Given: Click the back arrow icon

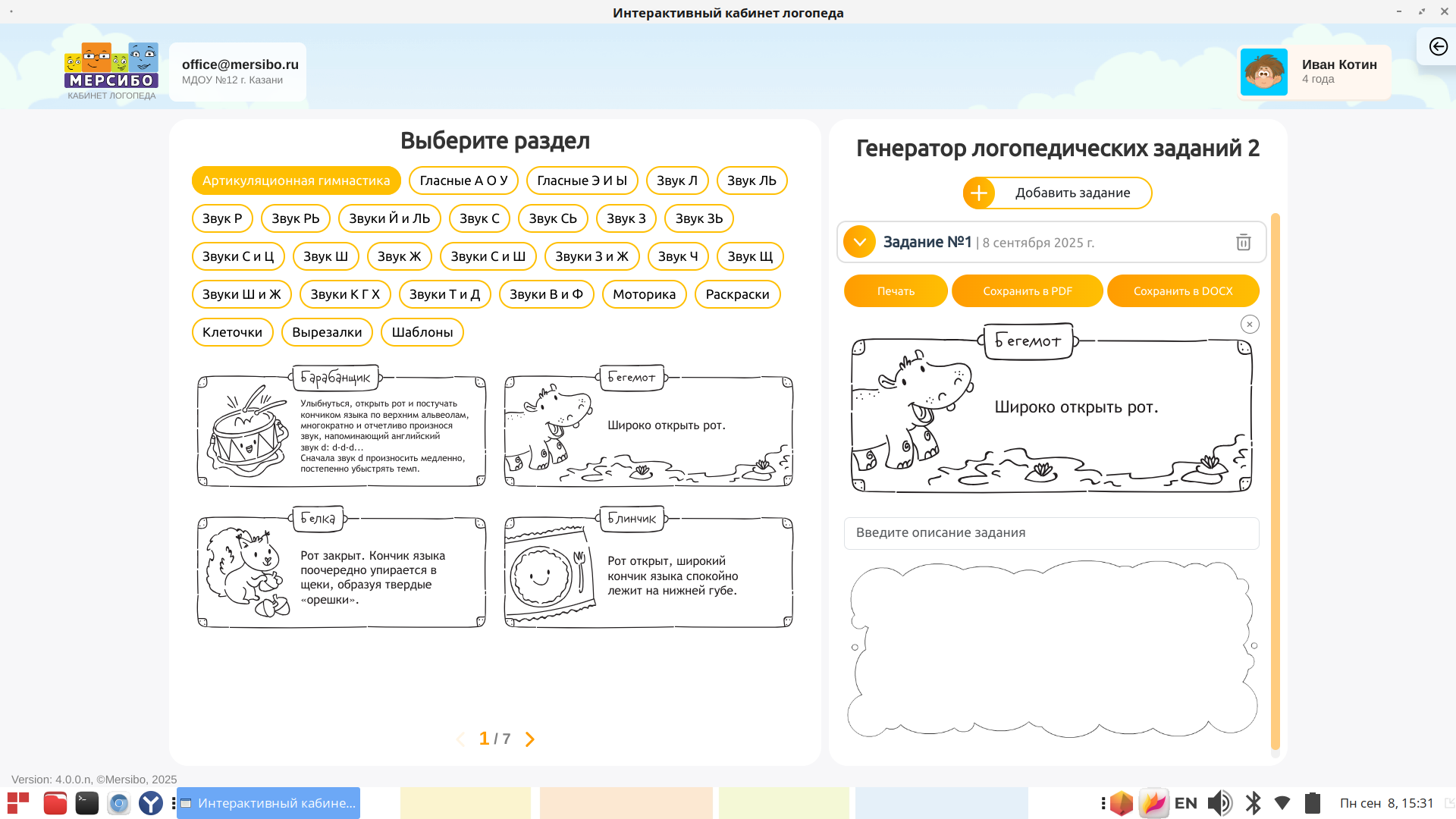Looking at the screenshot, I should 1438,47.
